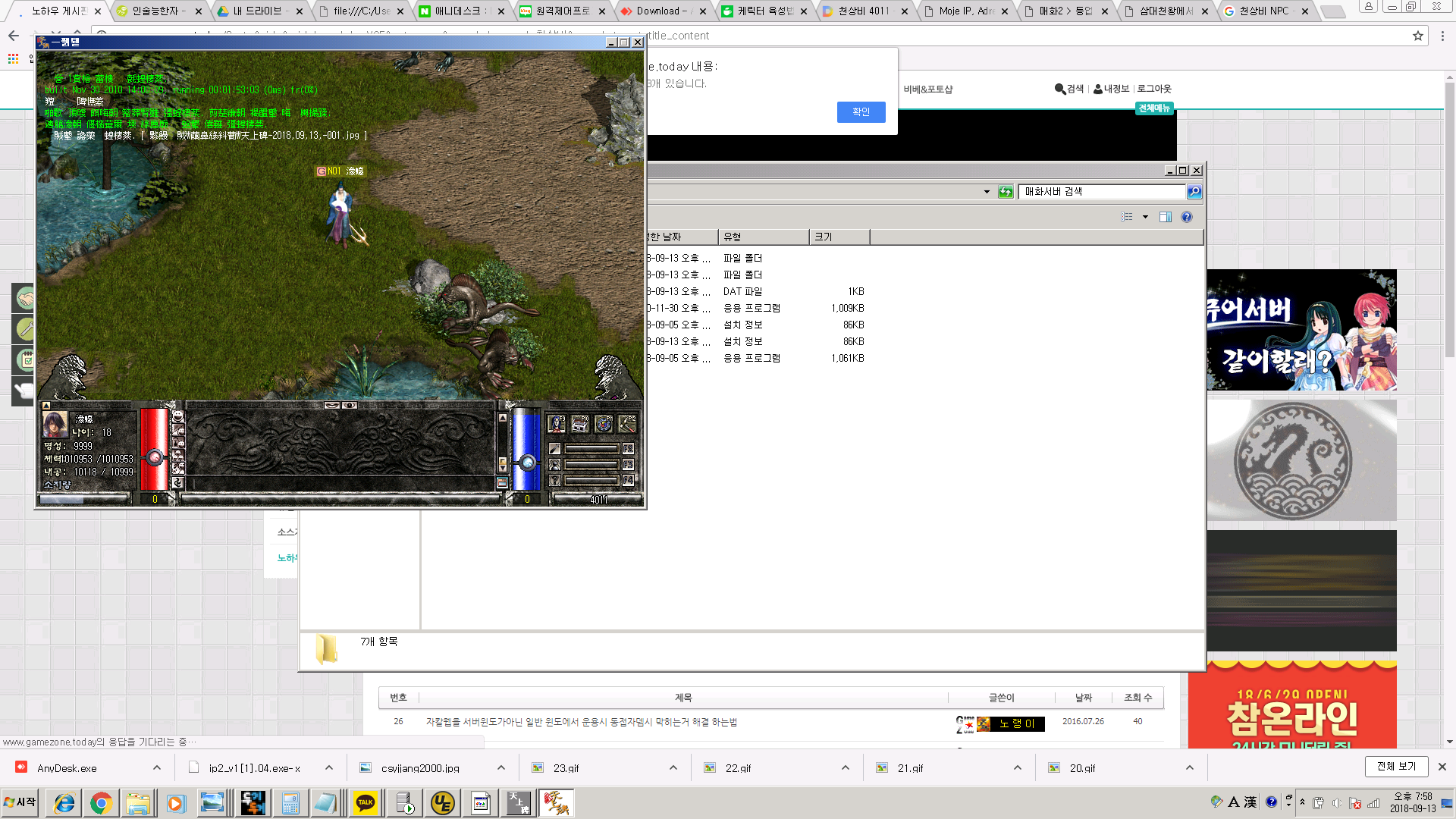
Task: Click the 전체 보기 downloads button
Action: 1396,767
